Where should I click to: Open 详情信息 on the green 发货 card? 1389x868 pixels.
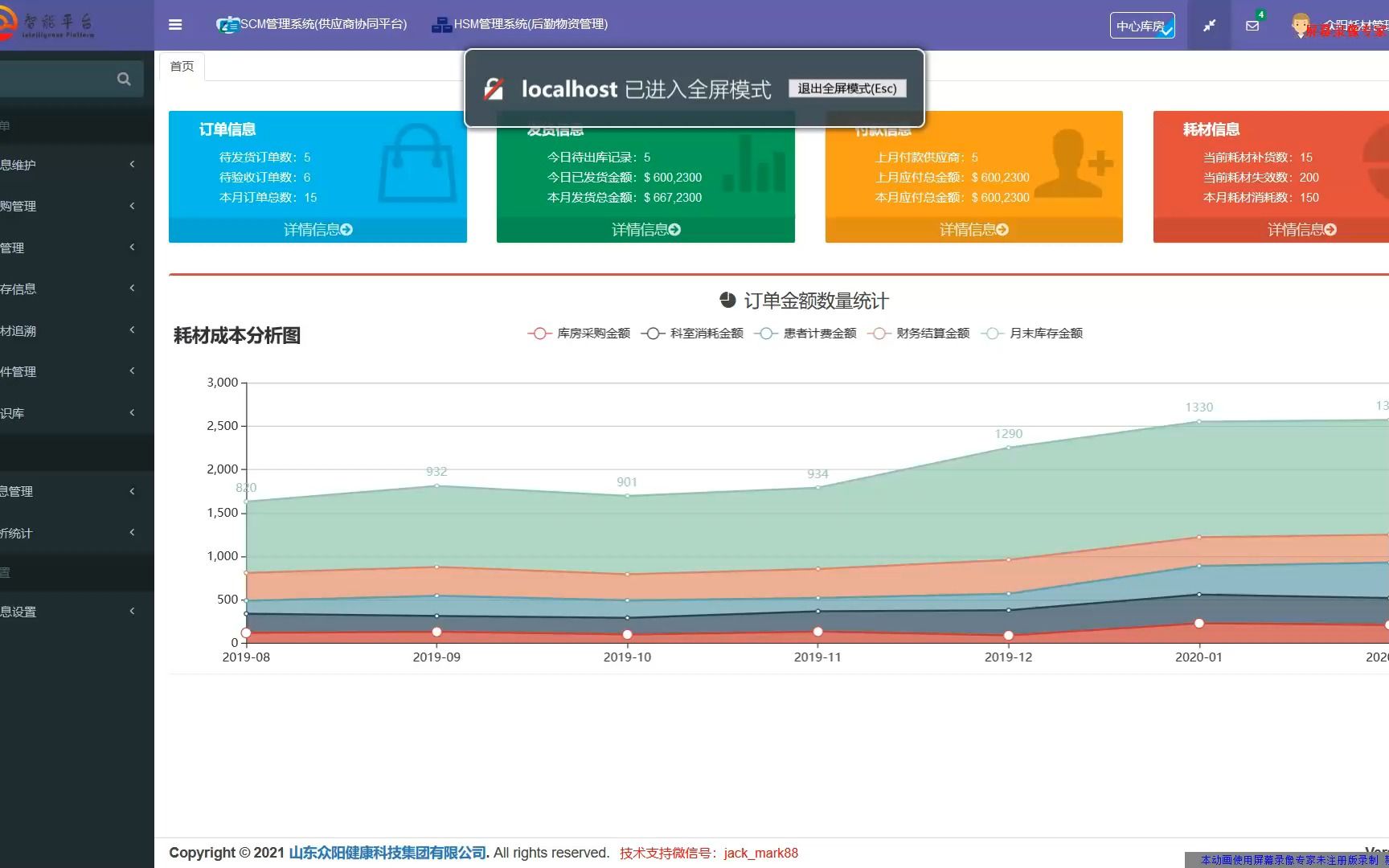[x=645, y=230]
